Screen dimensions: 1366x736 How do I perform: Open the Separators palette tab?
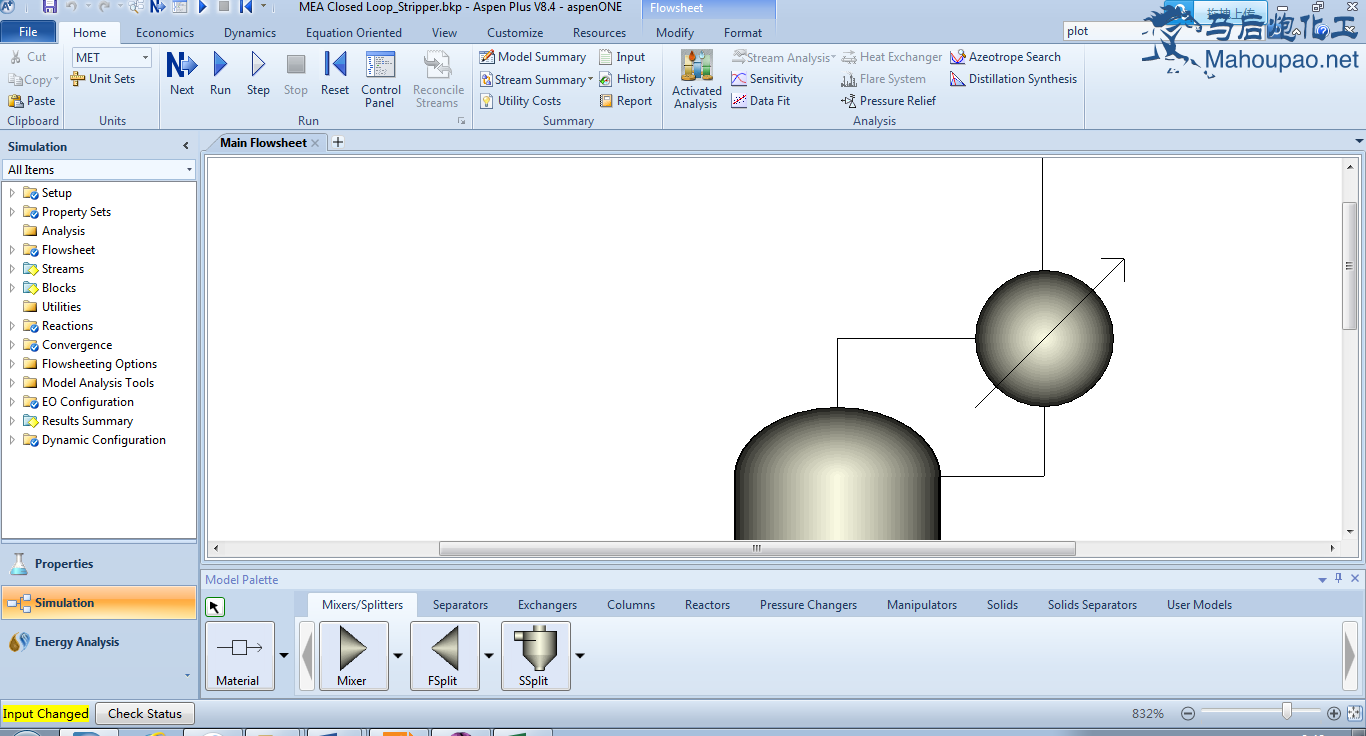click(x=460, y=605)
